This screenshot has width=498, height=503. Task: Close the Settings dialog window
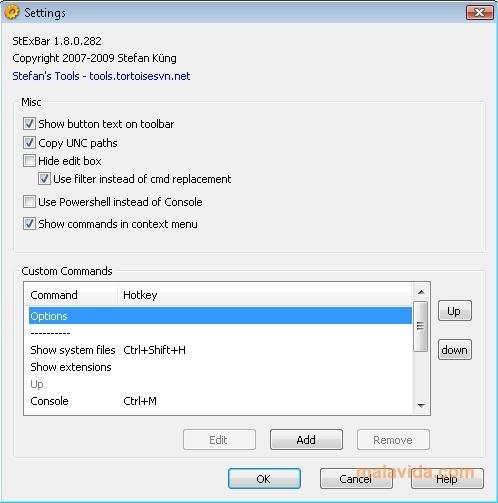479,13
